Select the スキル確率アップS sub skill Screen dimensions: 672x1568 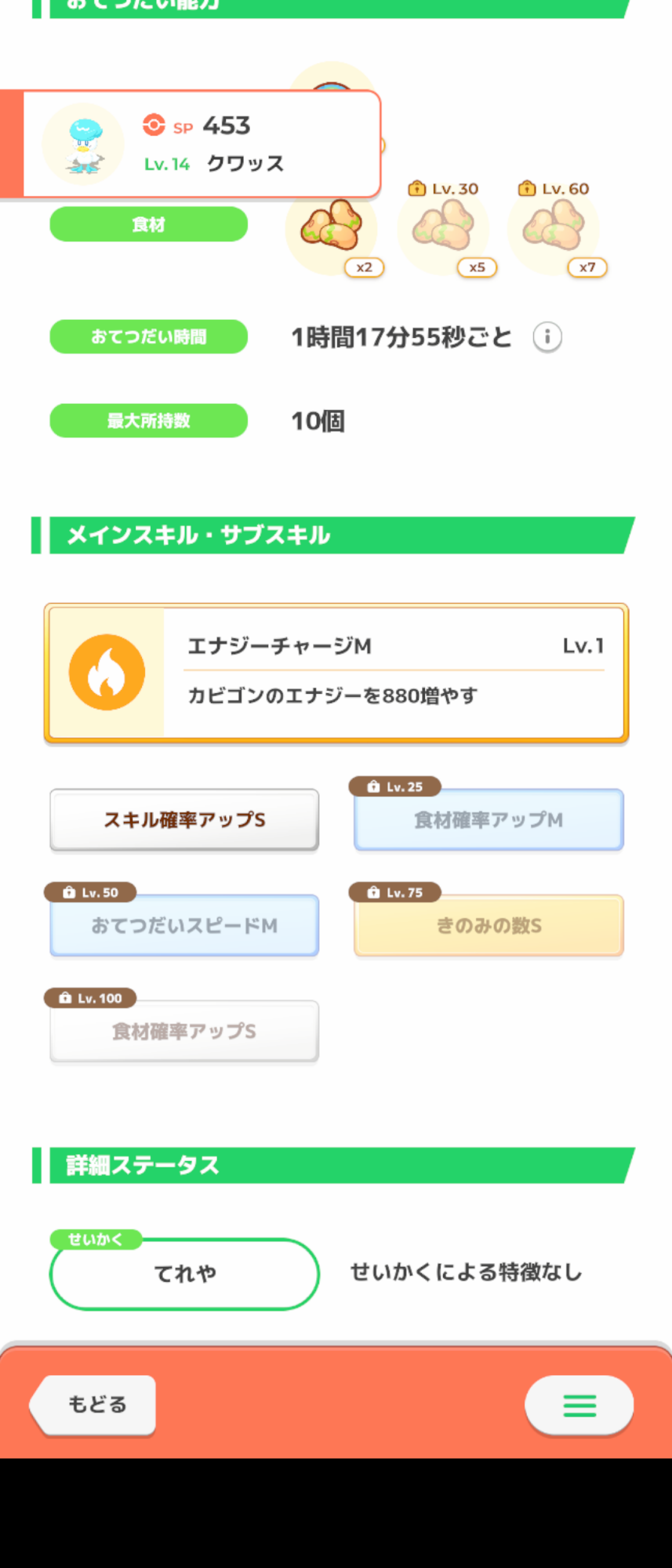click(184, 820)
